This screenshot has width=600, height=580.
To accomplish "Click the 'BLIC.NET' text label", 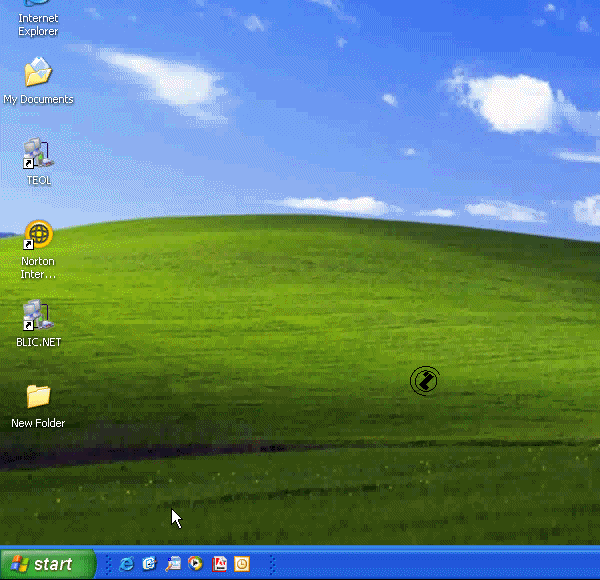I will pyautogui.click(x=38, y=343).
